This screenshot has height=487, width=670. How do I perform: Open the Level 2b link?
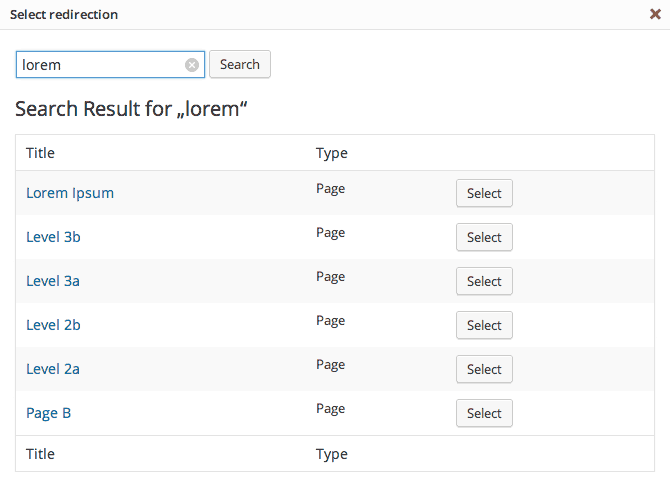pyautogui.click(x=53, y=325)
